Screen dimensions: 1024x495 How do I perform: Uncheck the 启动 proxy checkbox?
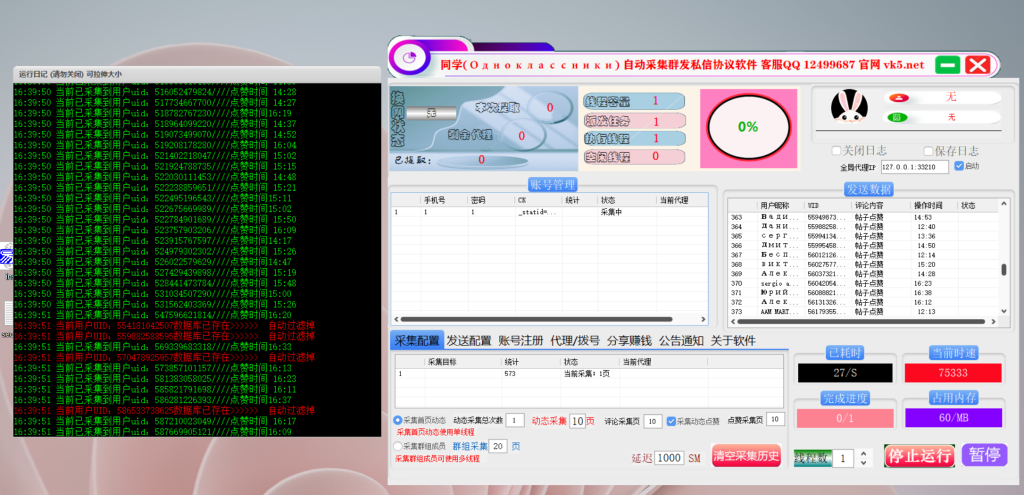coord(958,166)
